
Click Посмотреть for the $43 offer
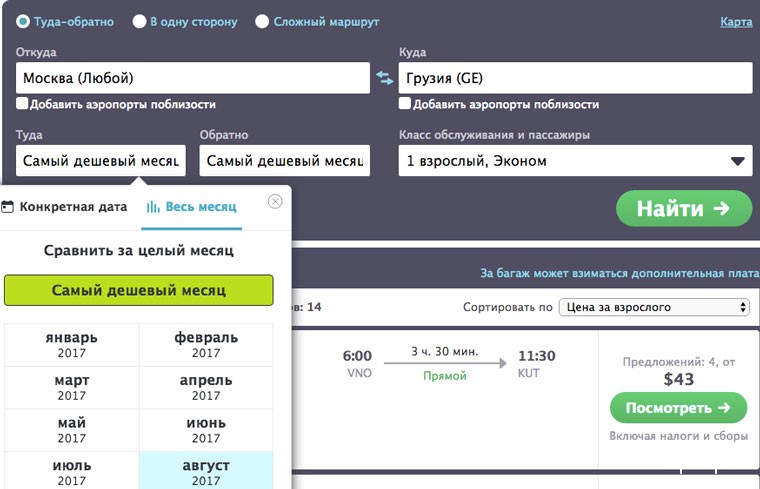pos(678,408)
